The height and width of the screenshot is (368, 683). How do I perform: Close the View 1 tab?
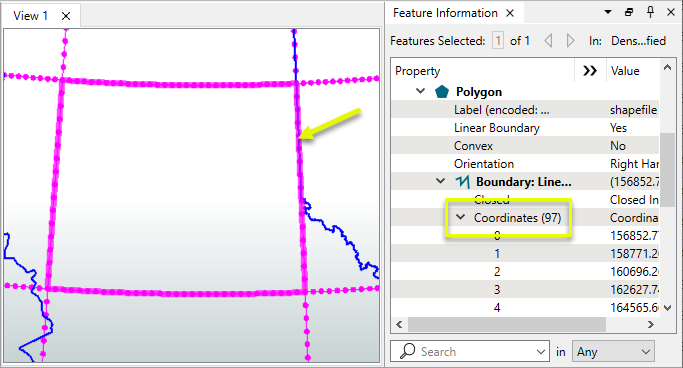point(66,16)
